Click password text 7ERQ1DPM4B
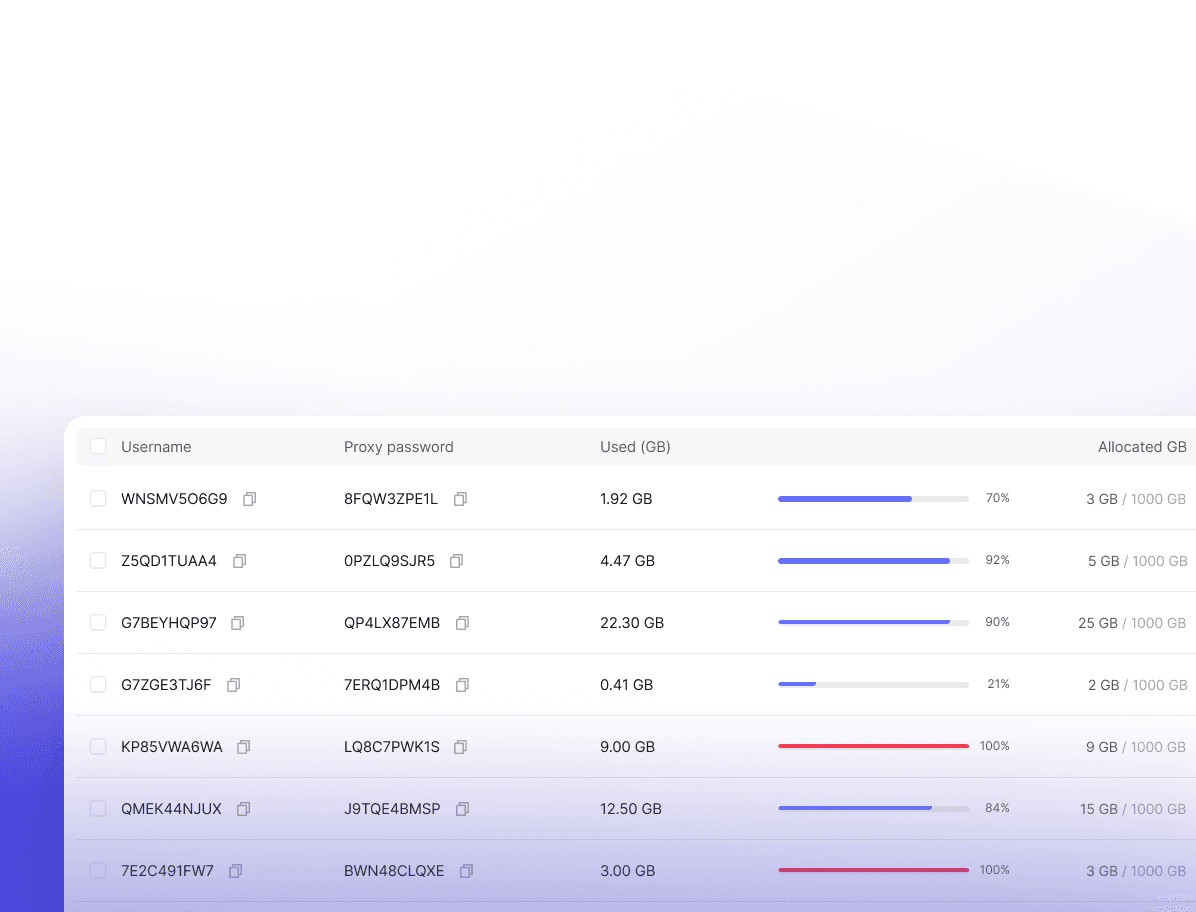This screenshot has width=1196, height=912. coord(392,685)
